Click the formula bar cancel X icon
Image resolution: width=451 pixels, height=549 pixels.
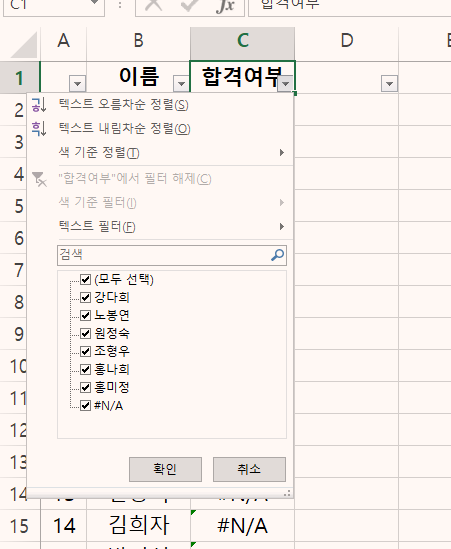pyautogui.click(x=154, y=5)
